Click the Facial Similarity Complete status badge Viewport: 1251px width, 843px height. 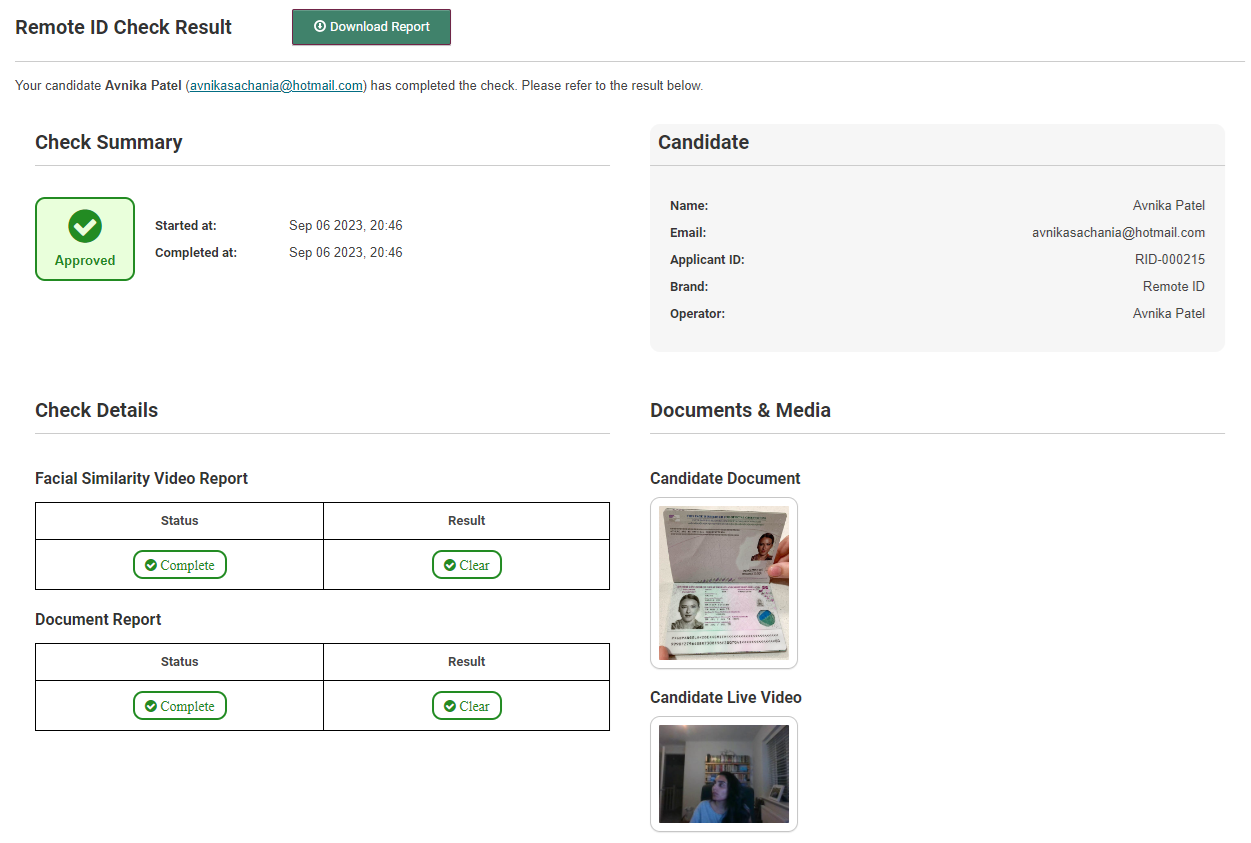tap(180, 565)
